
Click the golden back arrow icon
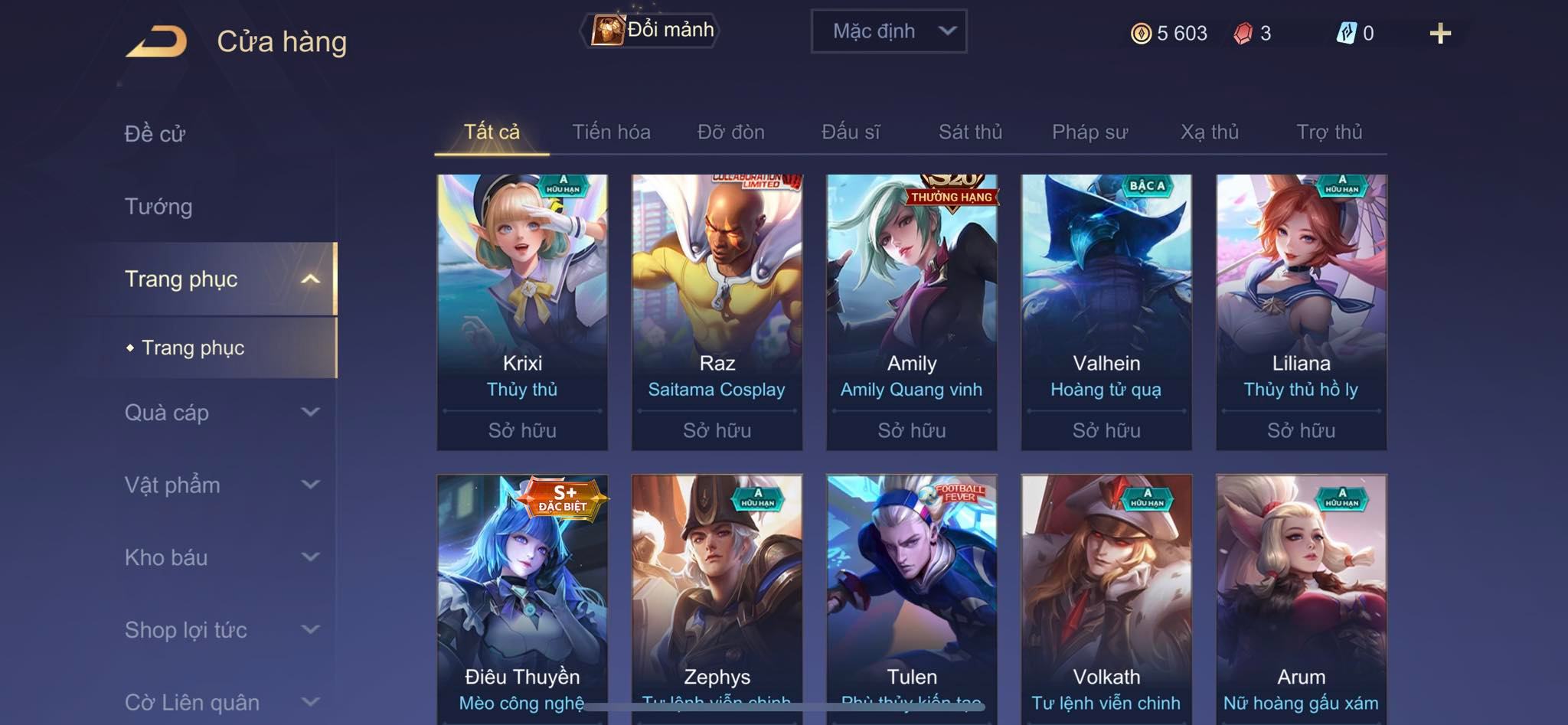(157, 41)
